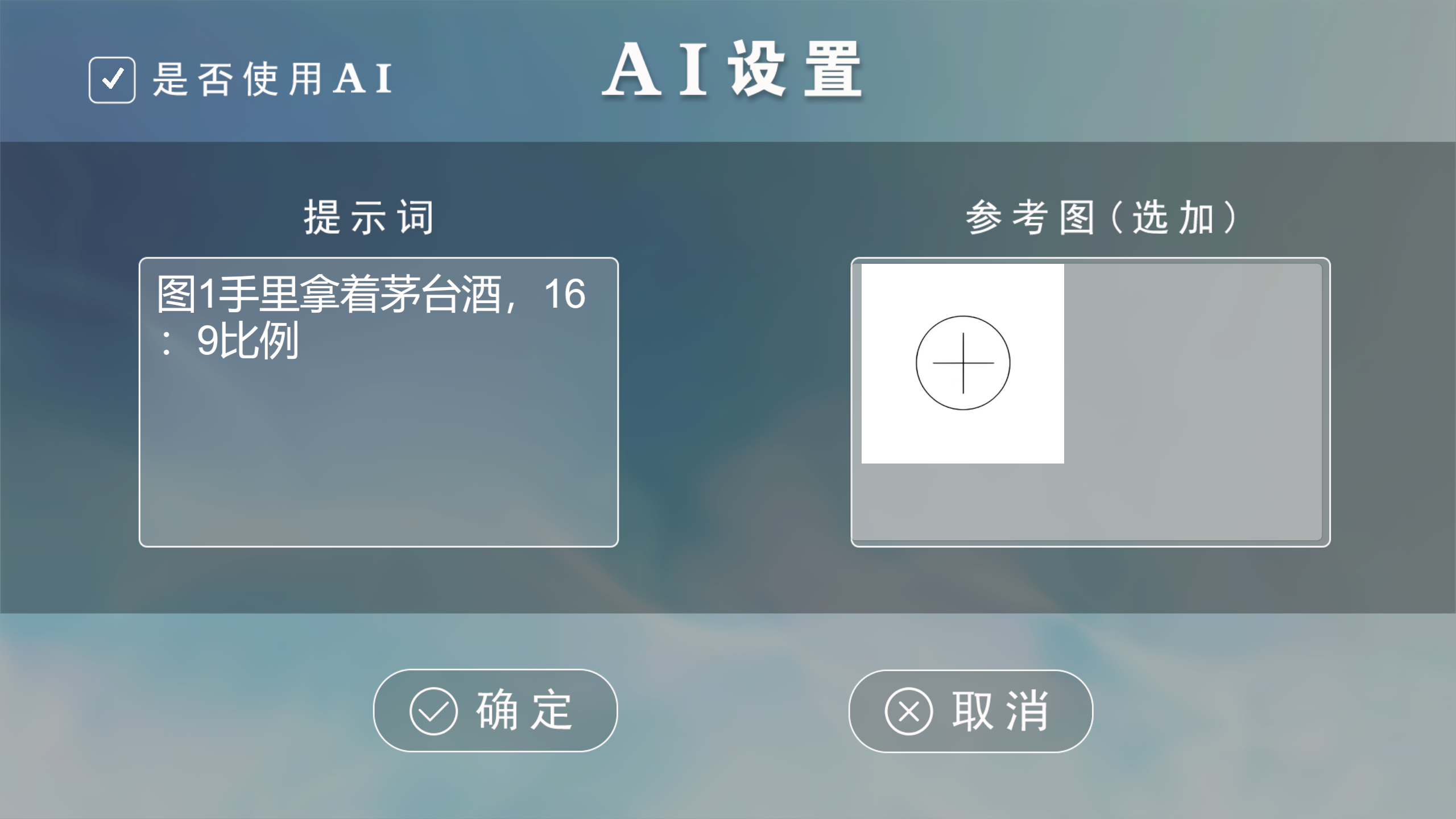
Task: Click blank area inside the 提示词 text box
Action: [378, 455]
